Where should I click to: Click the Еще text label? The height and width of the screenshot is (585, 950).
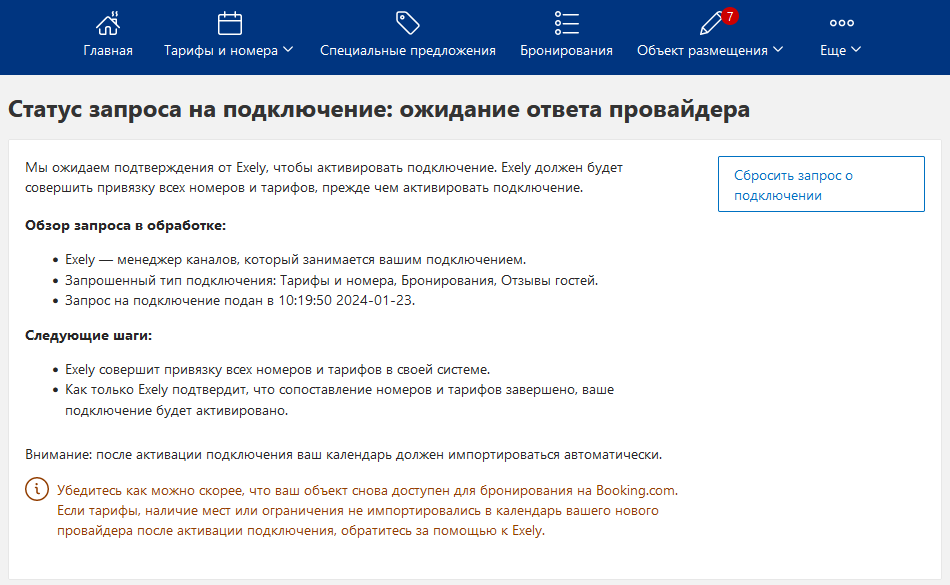coord(833,51)
